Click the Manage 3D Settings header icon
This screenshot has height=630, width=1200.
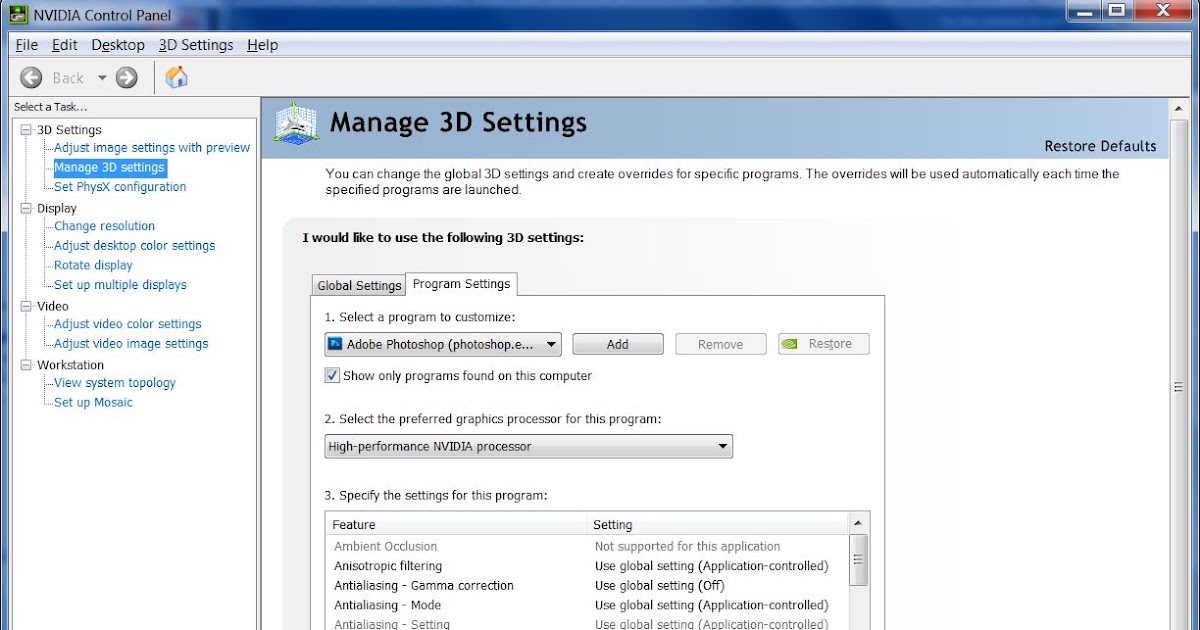pyautogui.click(x=296, y=124)
